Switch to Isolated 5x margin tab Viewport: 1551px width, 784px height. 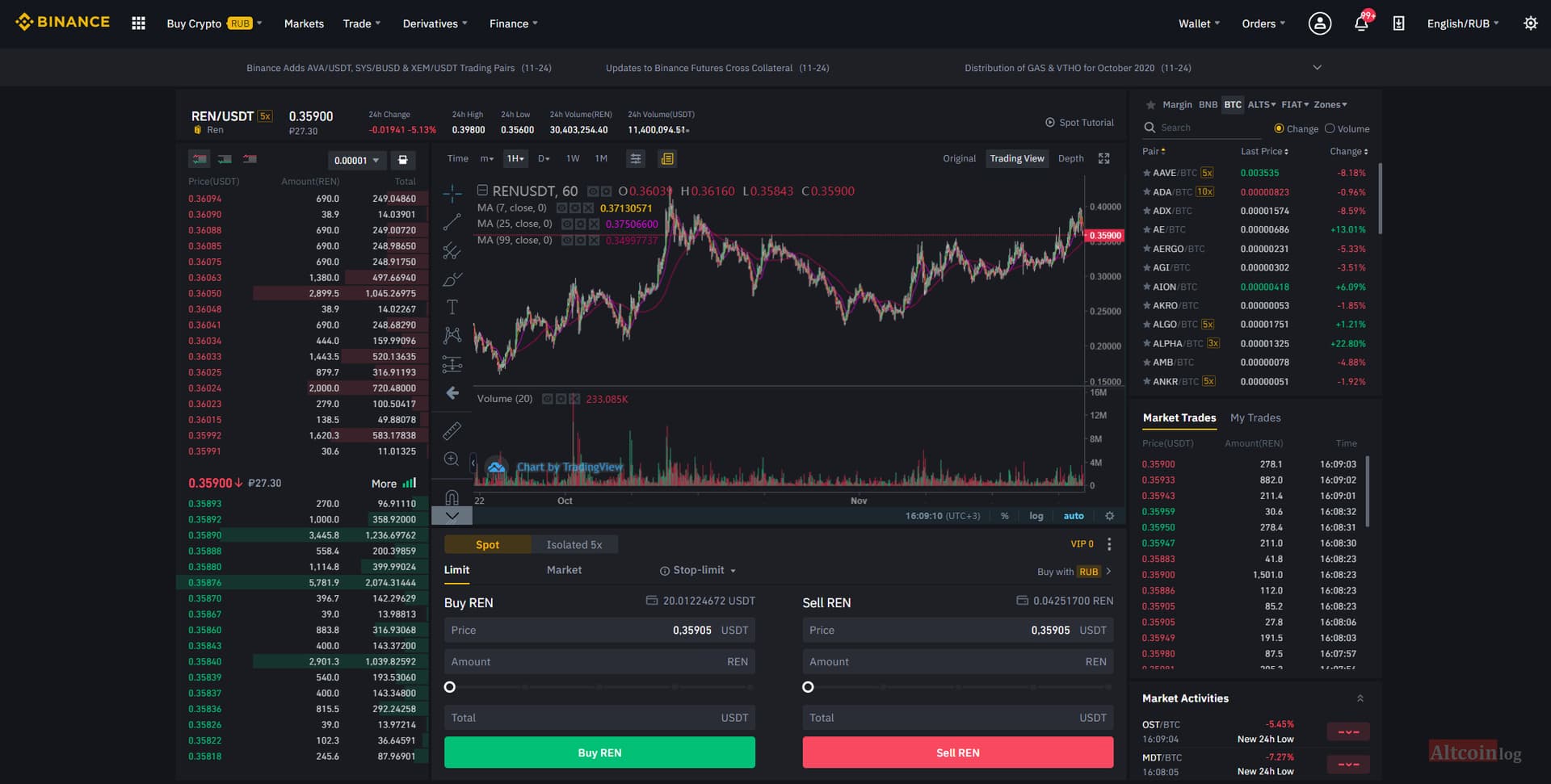coord(574,545)
